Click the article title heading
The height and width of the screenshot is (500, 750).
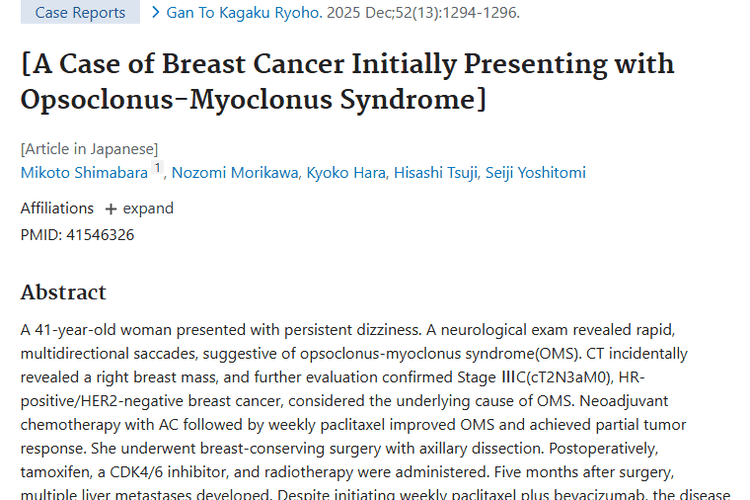(x=347, y=82)
